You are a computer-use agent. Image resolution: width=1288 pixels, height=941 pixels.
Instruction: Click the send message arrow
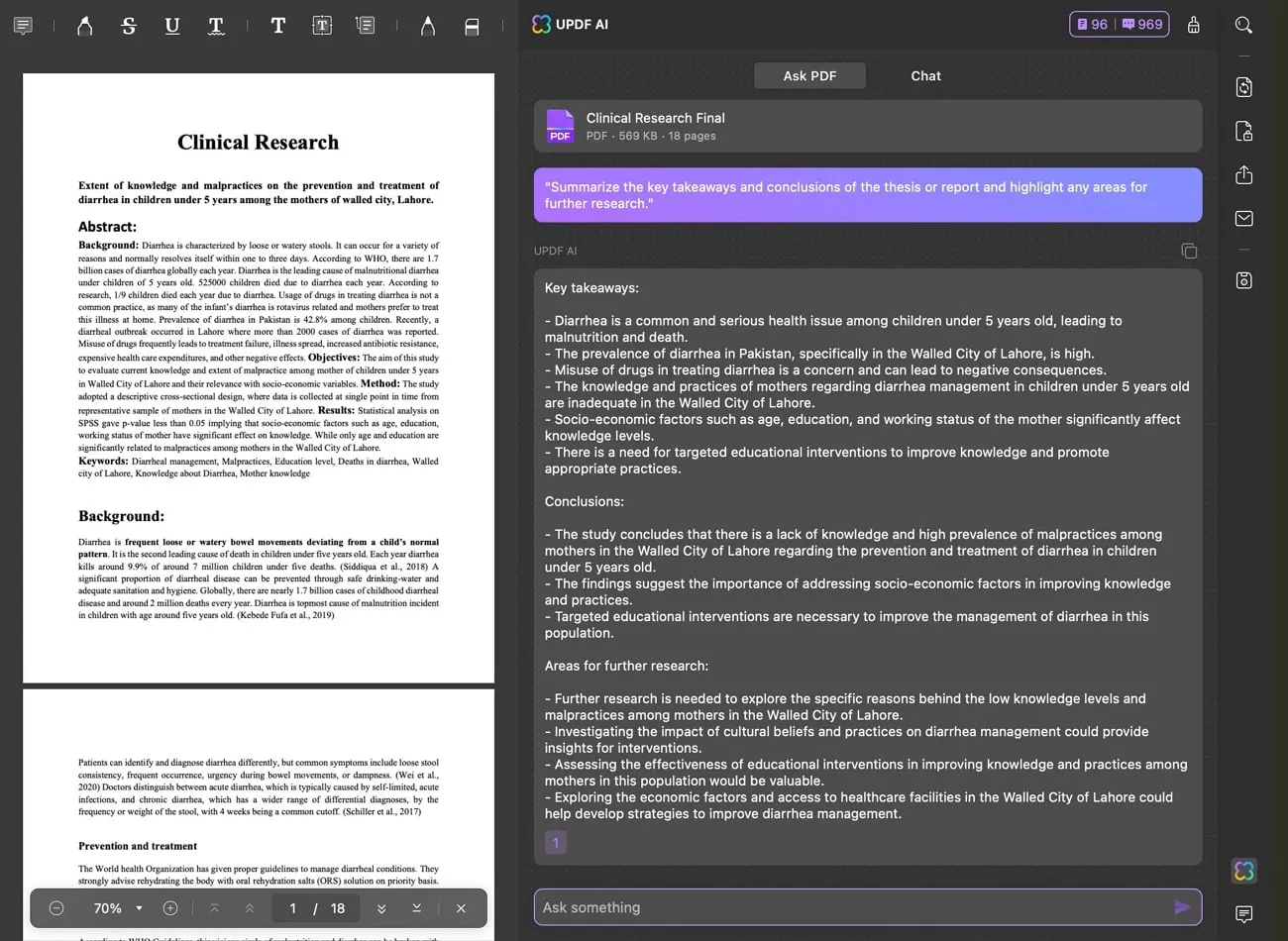click(1182, 906)
